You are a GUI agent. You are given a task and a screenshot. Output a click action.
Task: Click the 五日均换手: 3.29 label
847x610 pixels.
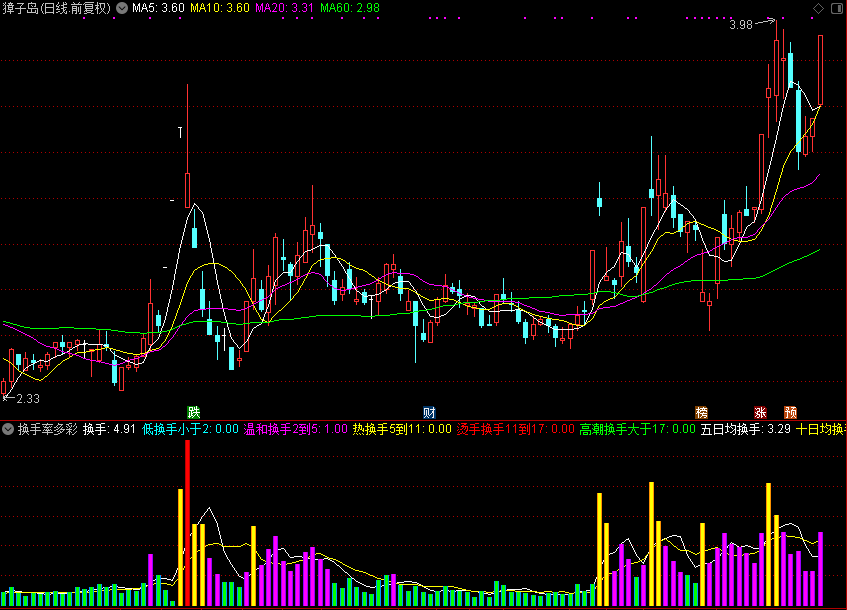point(745,430)
